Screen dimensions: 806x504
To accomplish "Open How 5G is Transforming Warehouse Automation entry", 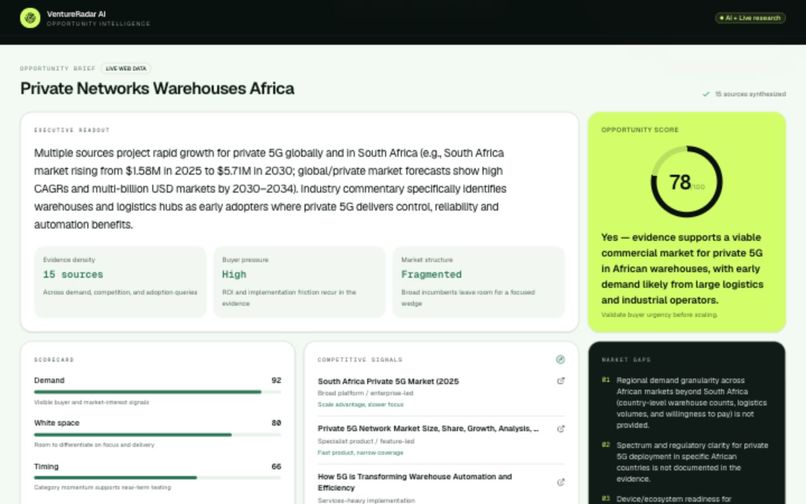I will pos(415,482).
